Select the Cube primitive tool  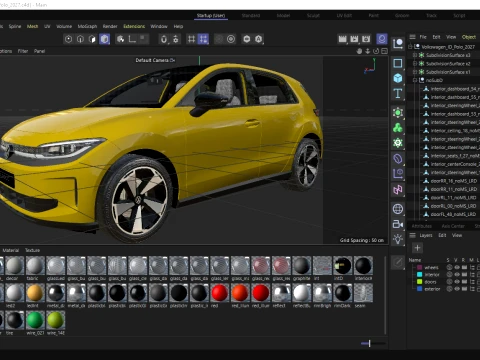pyautogui.click(x=398, y=78)
